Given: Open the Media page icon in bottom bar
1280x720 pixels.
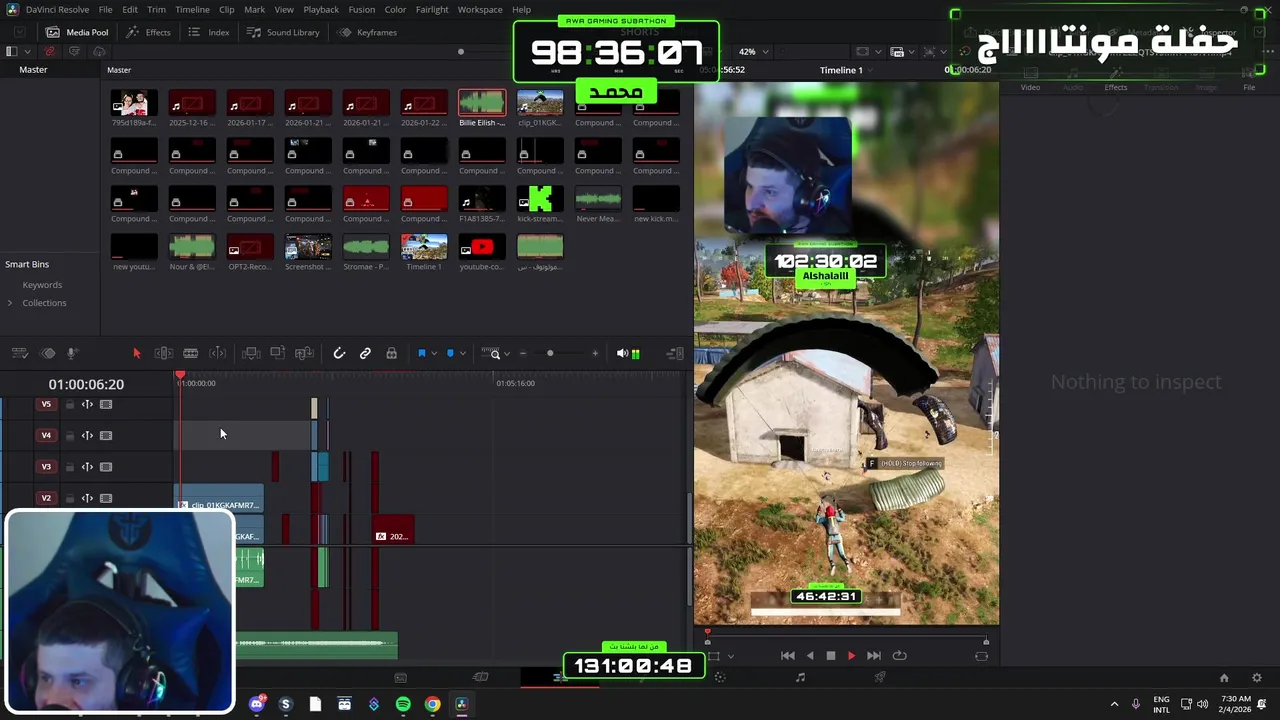Looking at the screenshot, I should click(400, 677).
